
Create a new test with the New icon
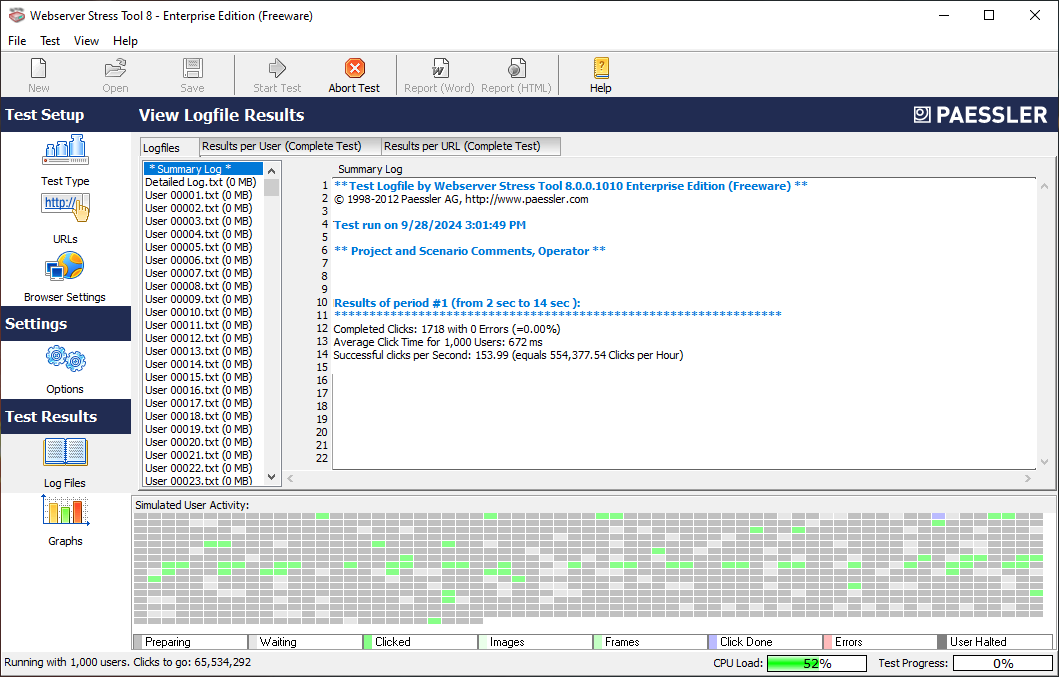pos(38,72)
